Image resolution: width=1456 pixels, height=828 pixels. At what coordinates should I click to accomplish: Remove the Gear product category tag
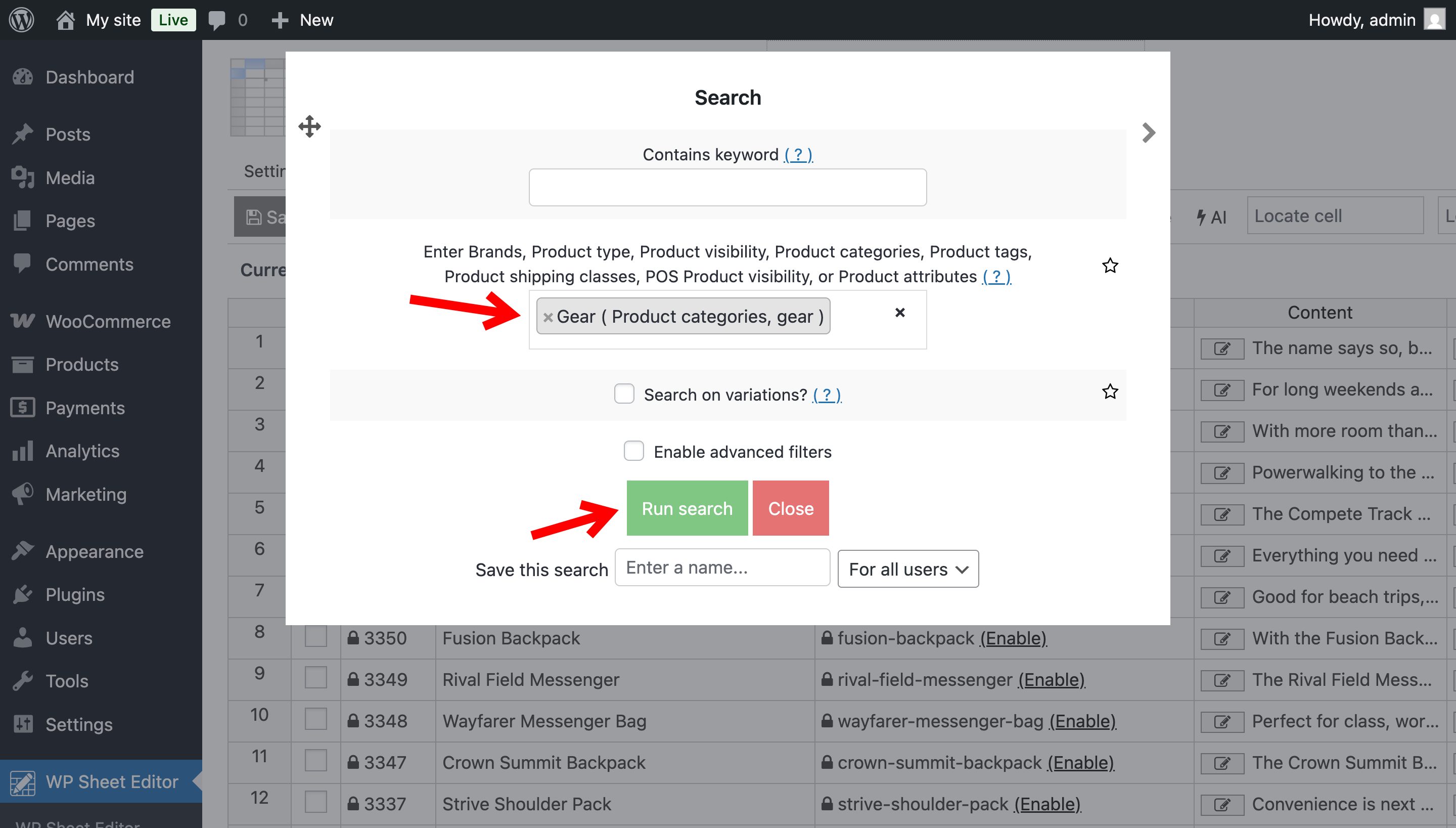coord(548,317)
